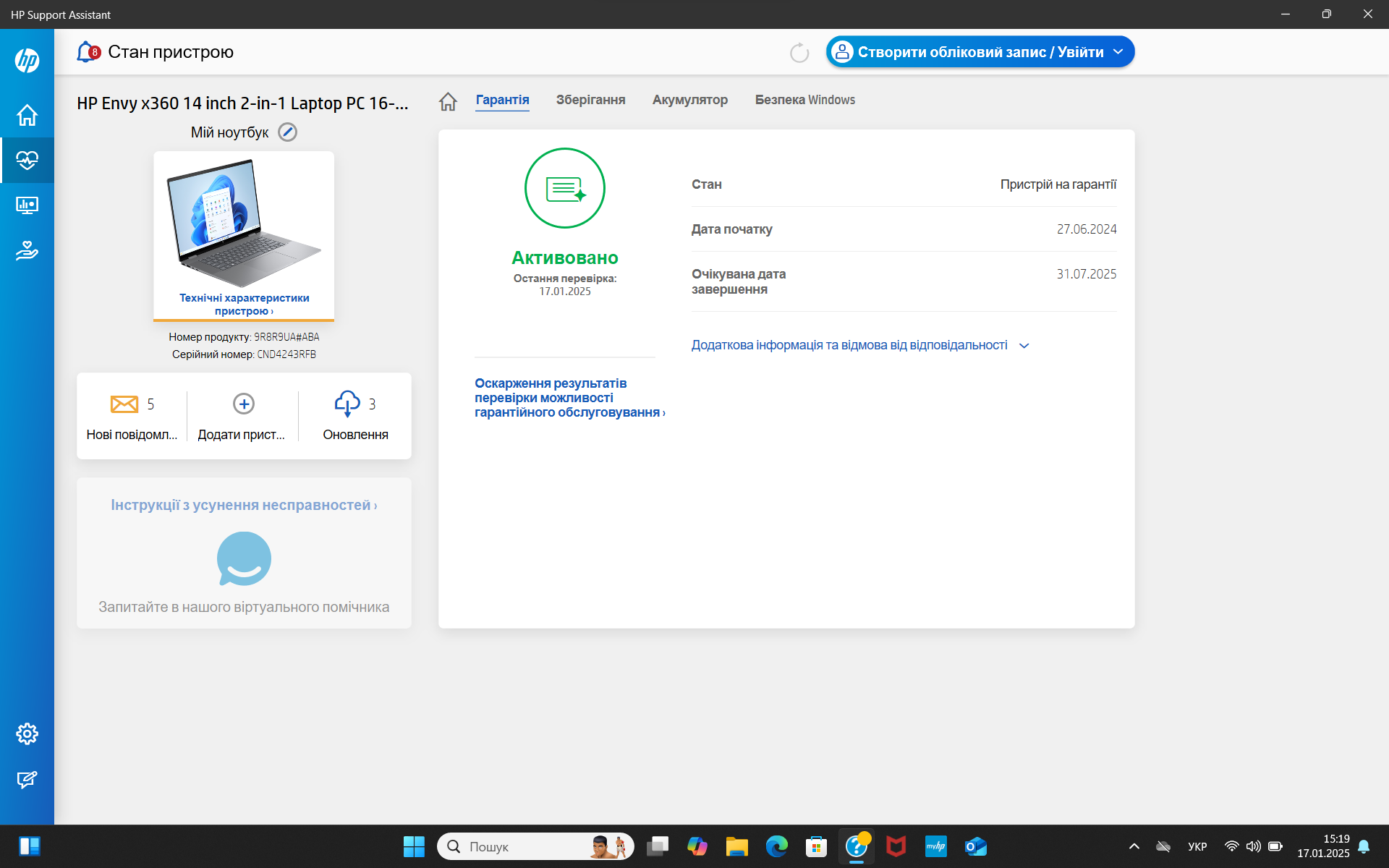Click end date value 31.07.2025
This screenshot has height=868, width=1389.
click(x=1087, y=274)
